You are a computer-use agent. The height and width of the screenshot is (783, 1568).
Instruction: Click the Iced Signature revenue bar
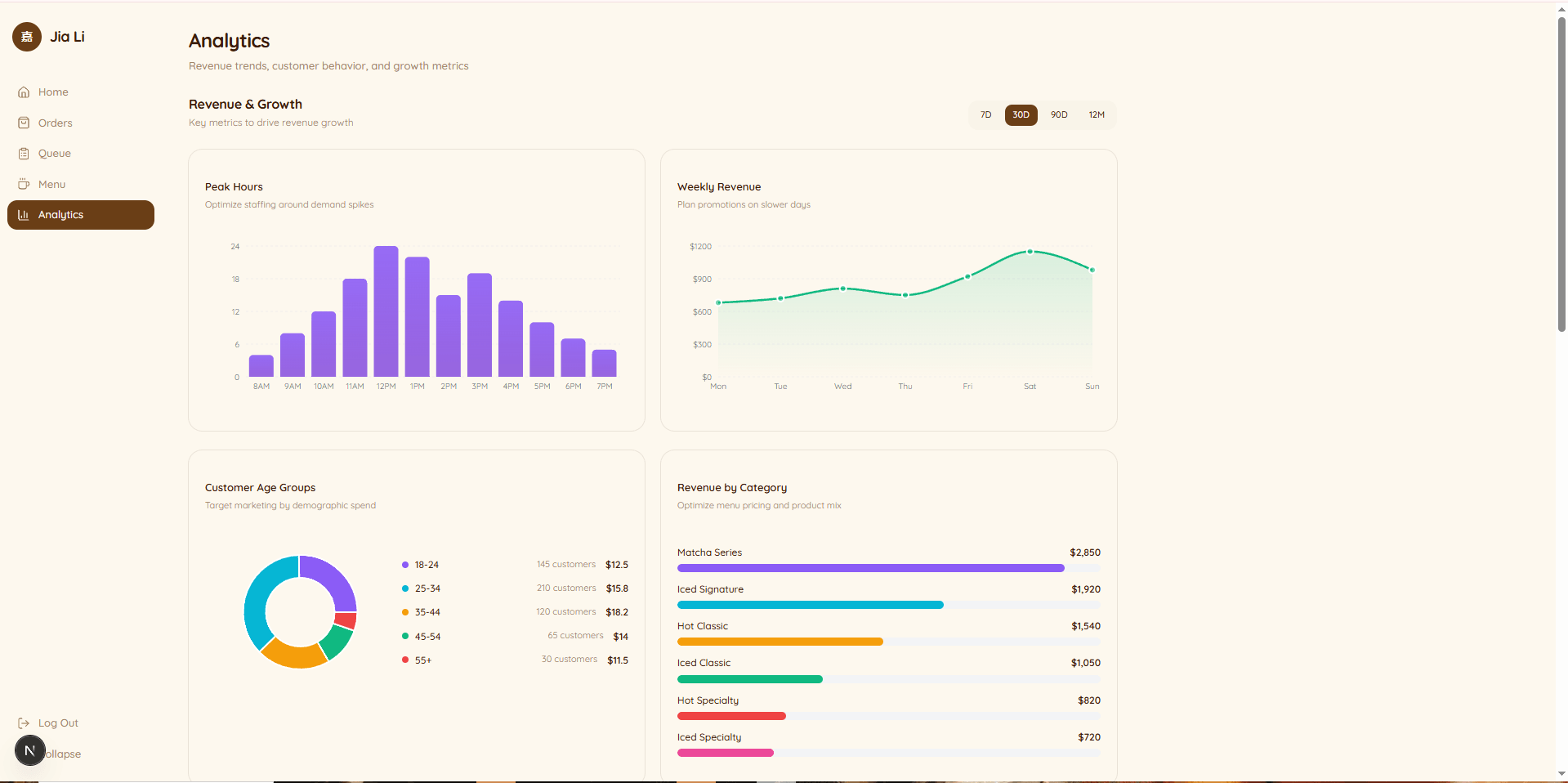(x=811, y=605)
